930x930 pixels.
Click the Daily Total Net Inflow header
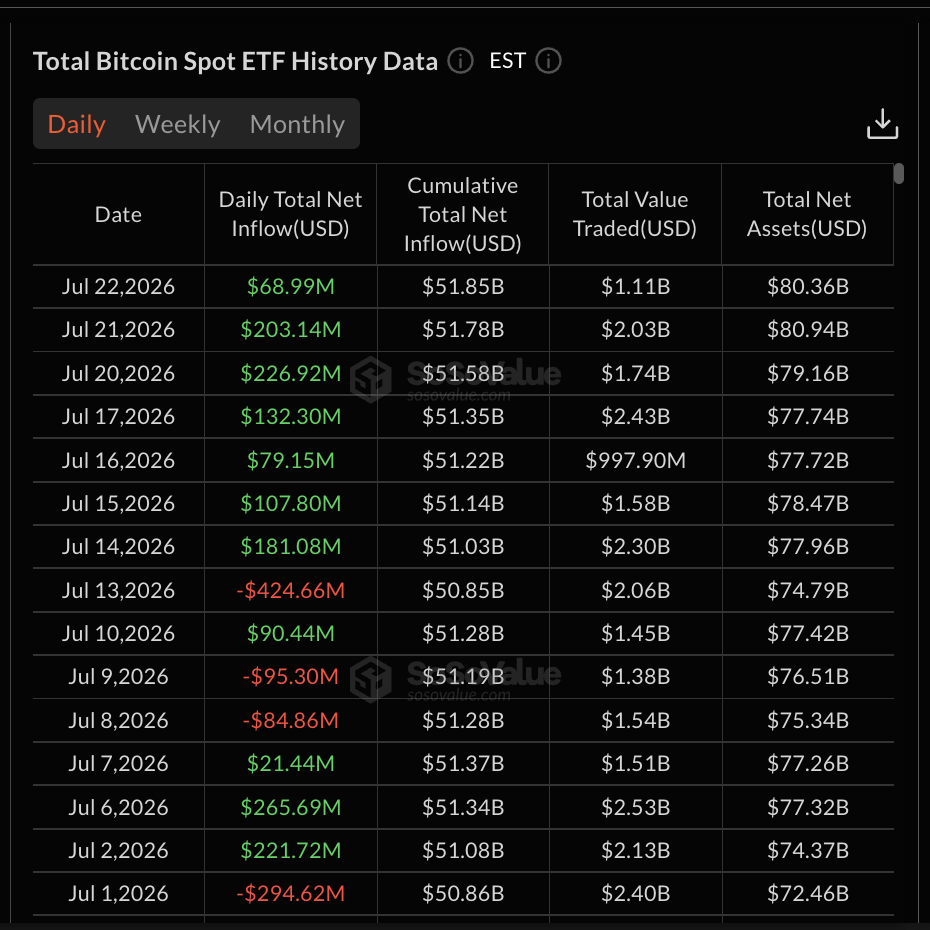pos(290,214)
